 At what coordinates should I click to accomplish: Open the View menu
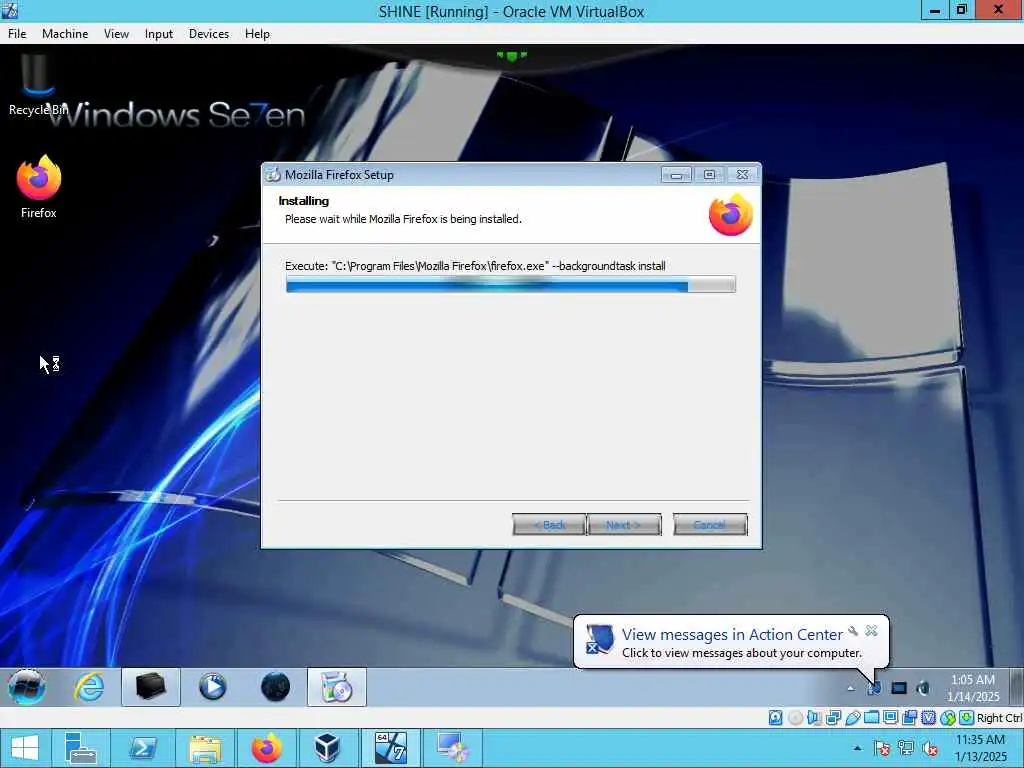[x=116, y=34]
